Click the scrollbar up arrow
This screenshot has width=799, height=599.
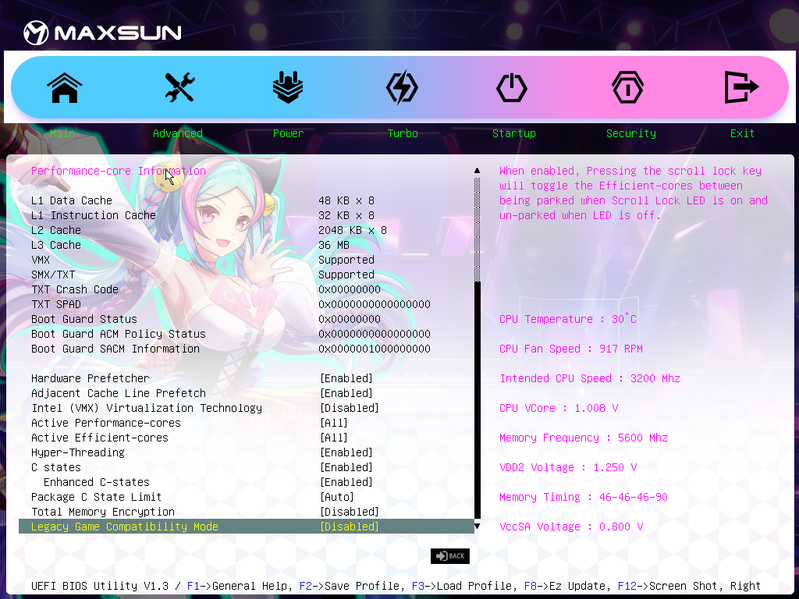click(x=477, y=171)
